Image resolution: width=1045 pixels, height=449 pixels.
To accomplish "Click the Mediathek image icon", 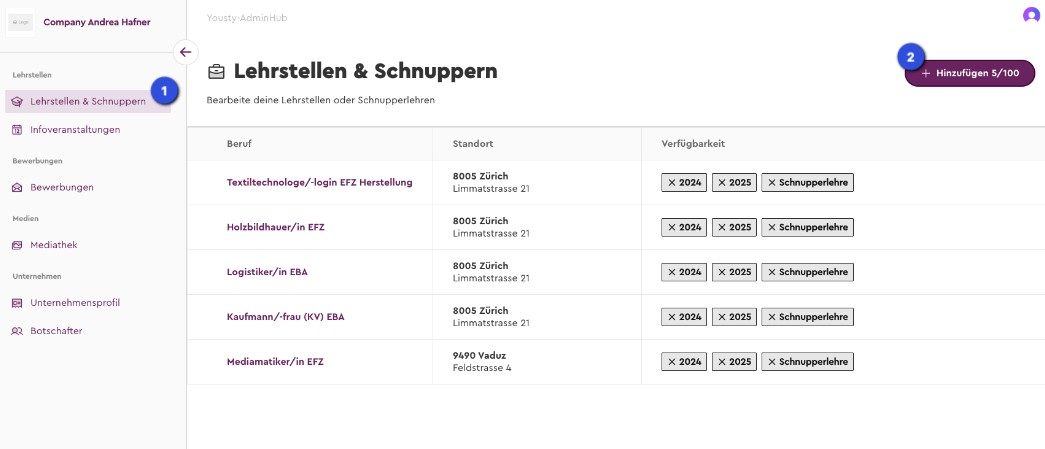I will pyautogui.click(x=17, y=245).
